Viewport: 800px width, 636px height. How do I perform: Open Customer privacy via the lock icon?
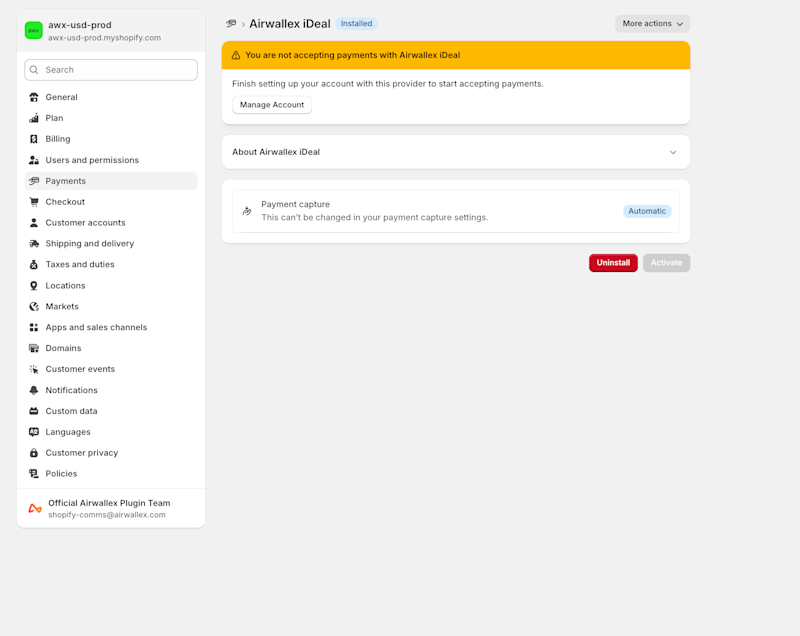point(33,453)
